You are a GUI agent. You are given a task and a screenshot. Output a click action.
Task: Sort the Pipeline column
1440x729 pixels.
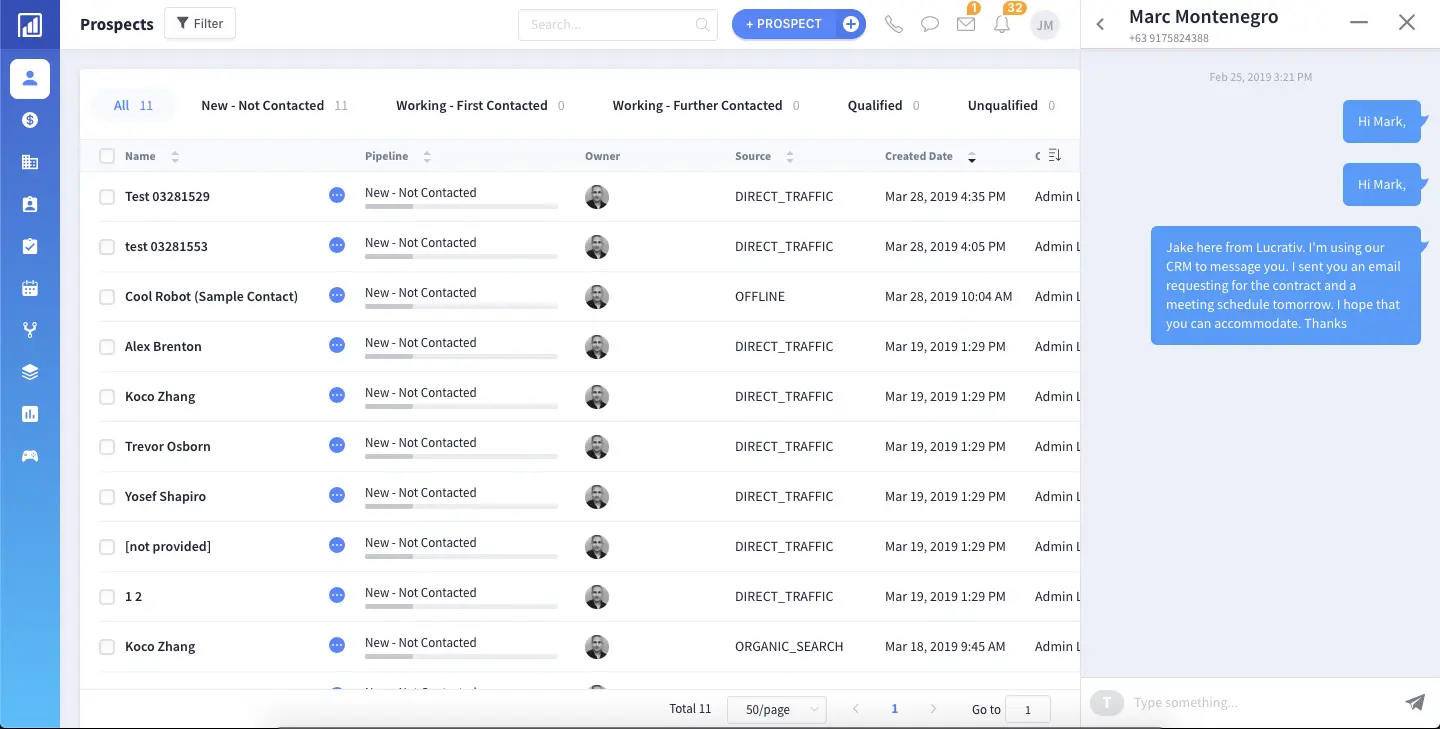pyautogui.click(x=427, y=157)
